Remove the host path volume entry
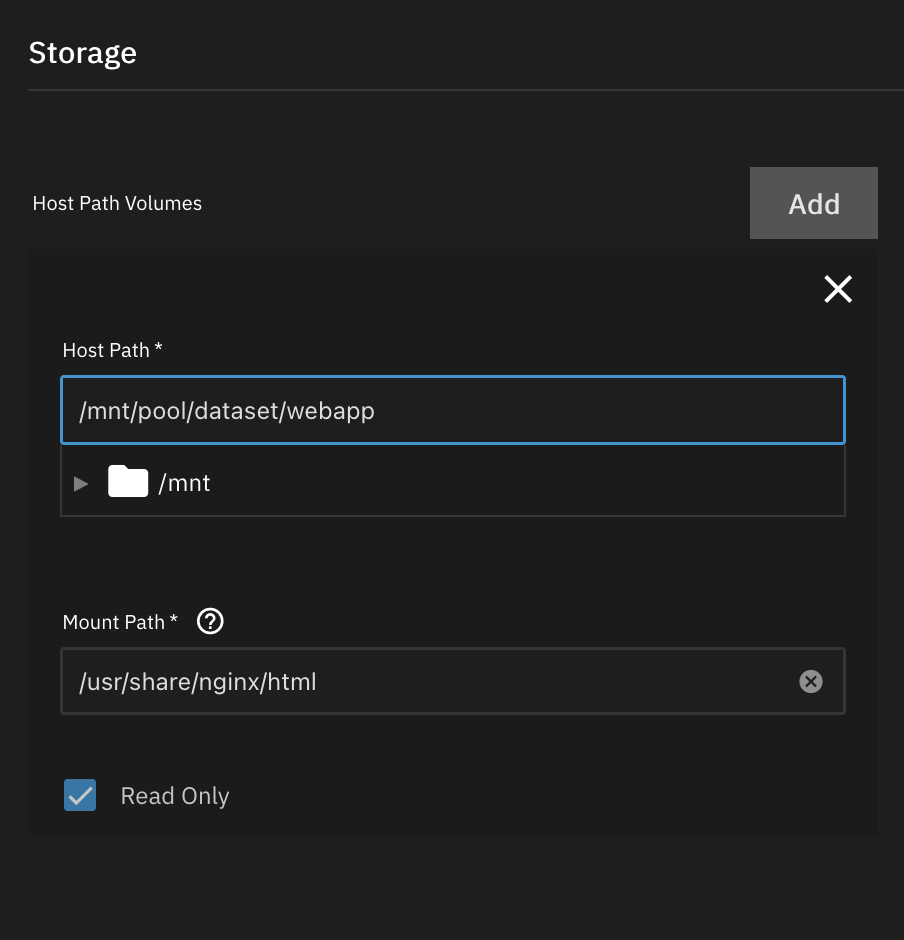The height and width of the screenshot is (940, 904). 837,289
